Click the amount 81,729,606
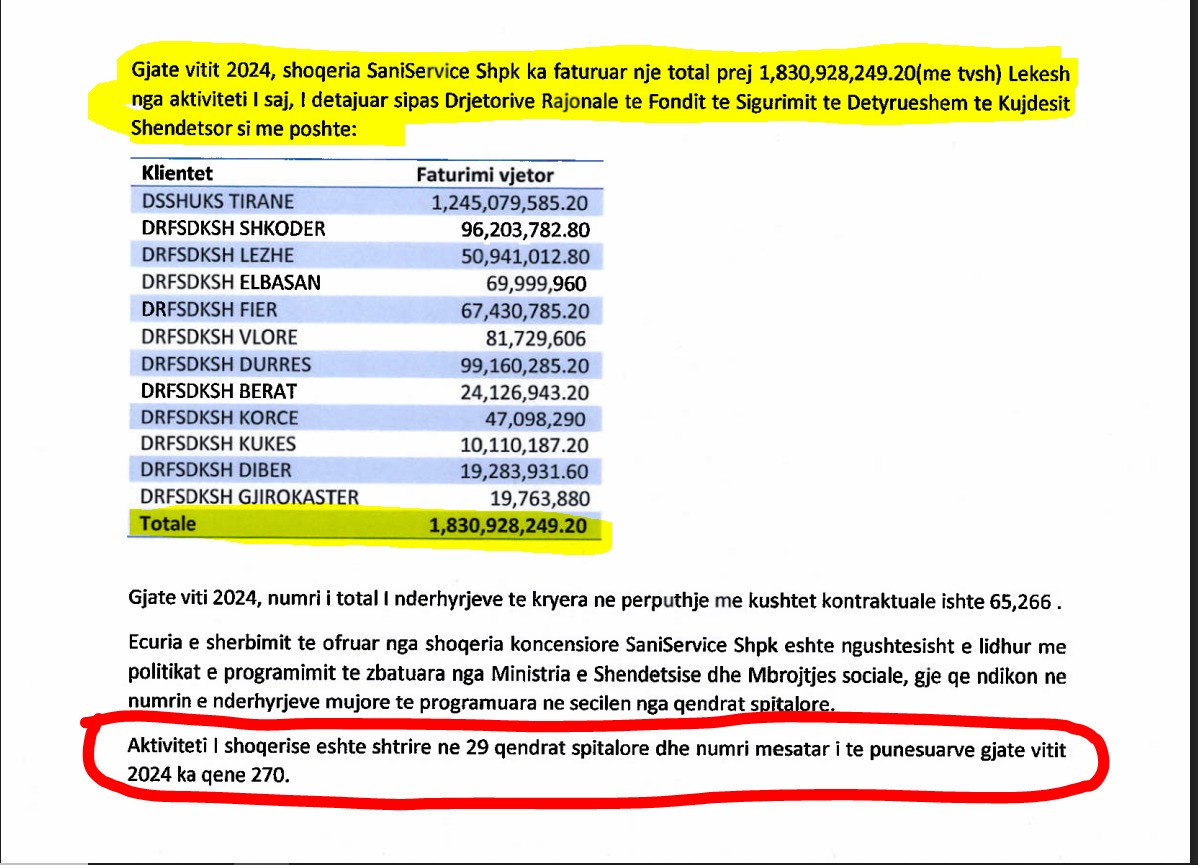Screen dimensions: 1198x865 (536, 339)
